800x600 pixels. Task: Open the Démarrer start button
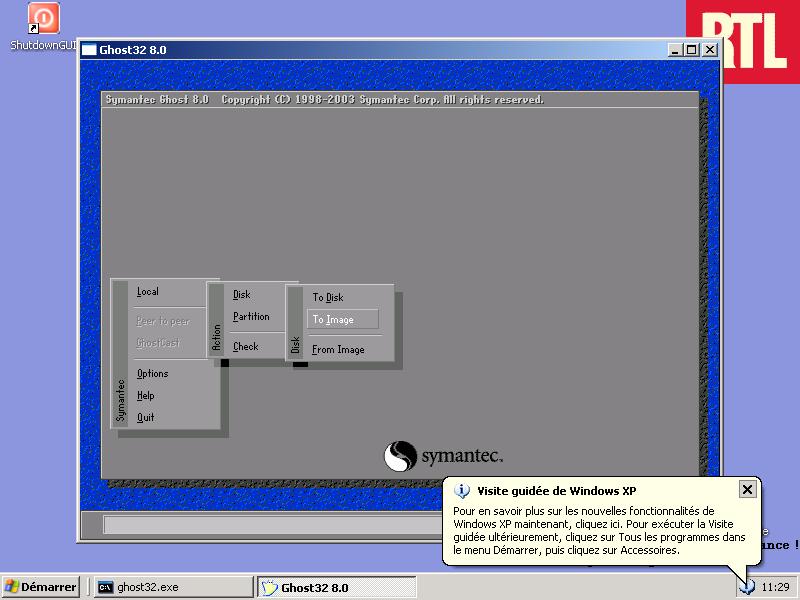[x=41, y=587]
